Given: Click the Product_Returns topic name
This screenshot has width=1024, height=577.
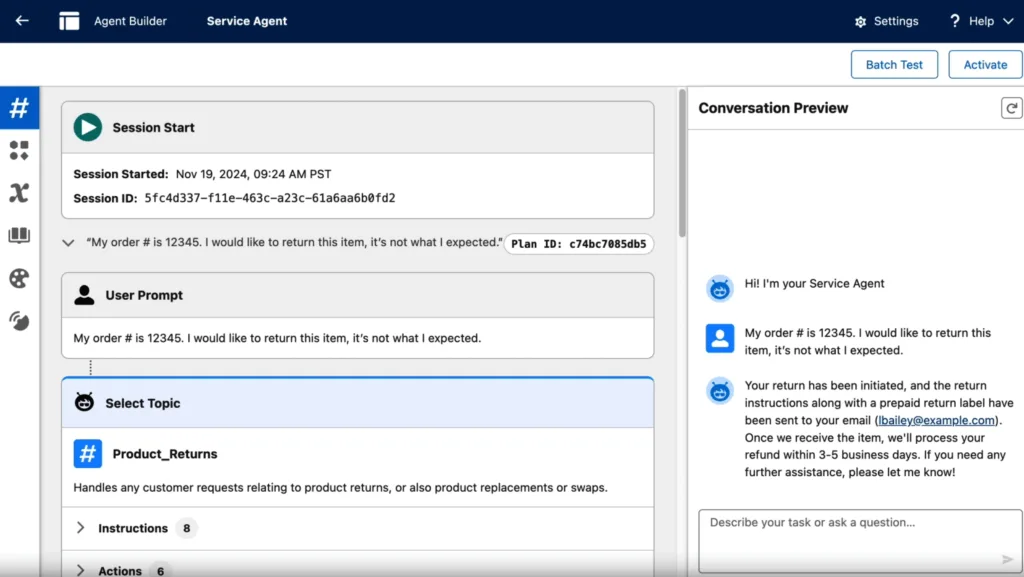Looking at the screenshot, I should click(165, 454).
